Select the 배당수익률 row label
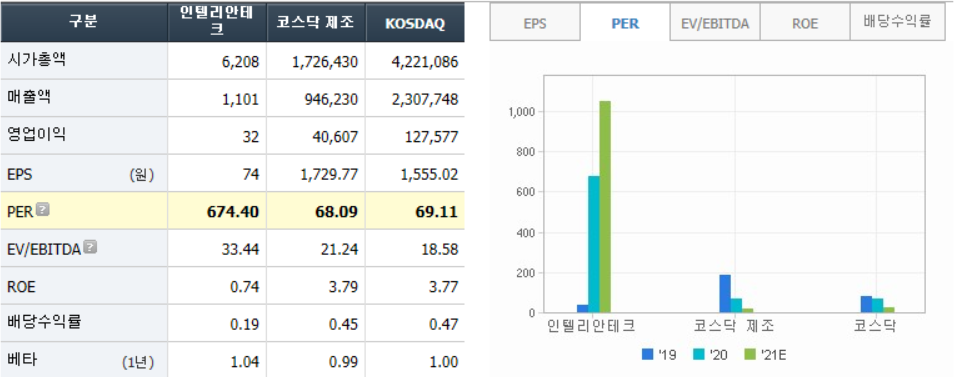Viewport: 967px width, 377px height. (44, 322)
